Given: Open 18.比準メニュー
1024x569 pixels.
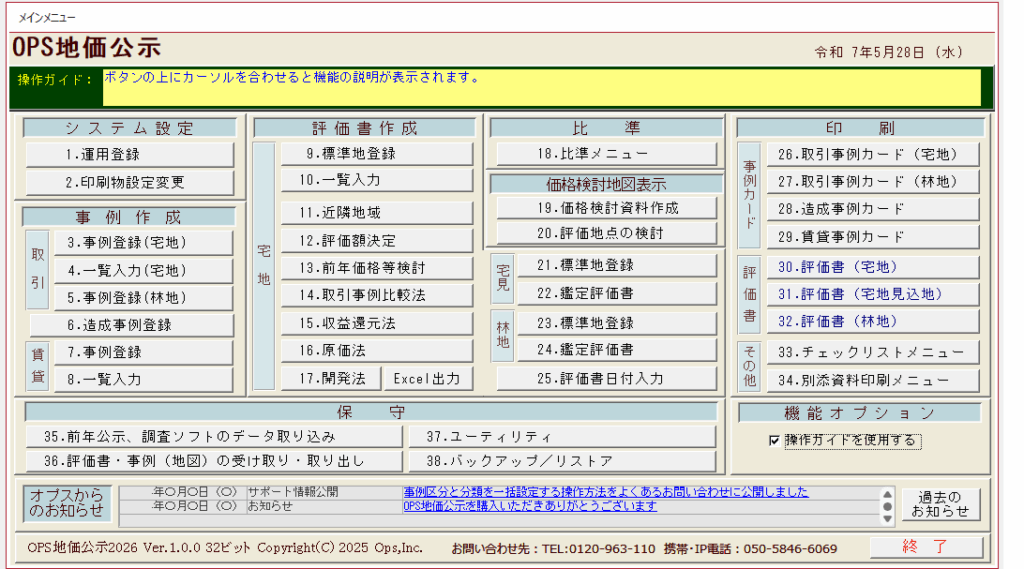Looking at the screenshot, I should click(x=606, y=154).
